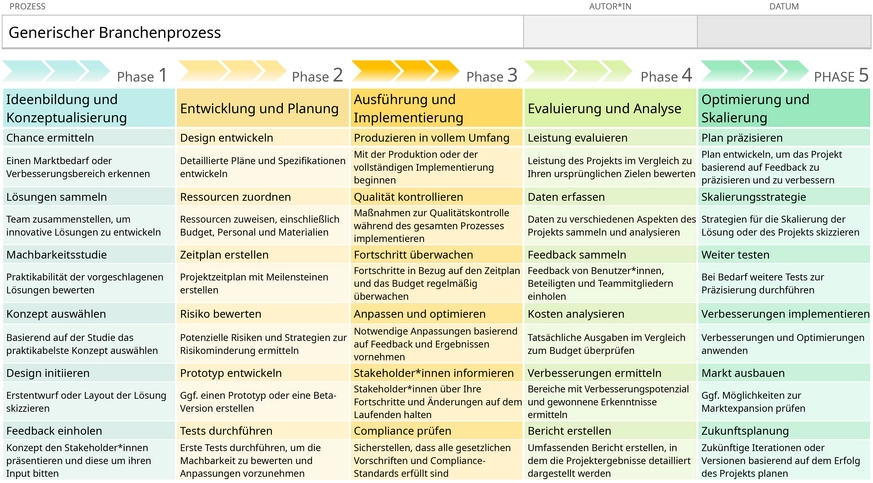The image size is (873, 483).
Task: Select the 'Design initiieren' cell
Action: click(89, 373)
